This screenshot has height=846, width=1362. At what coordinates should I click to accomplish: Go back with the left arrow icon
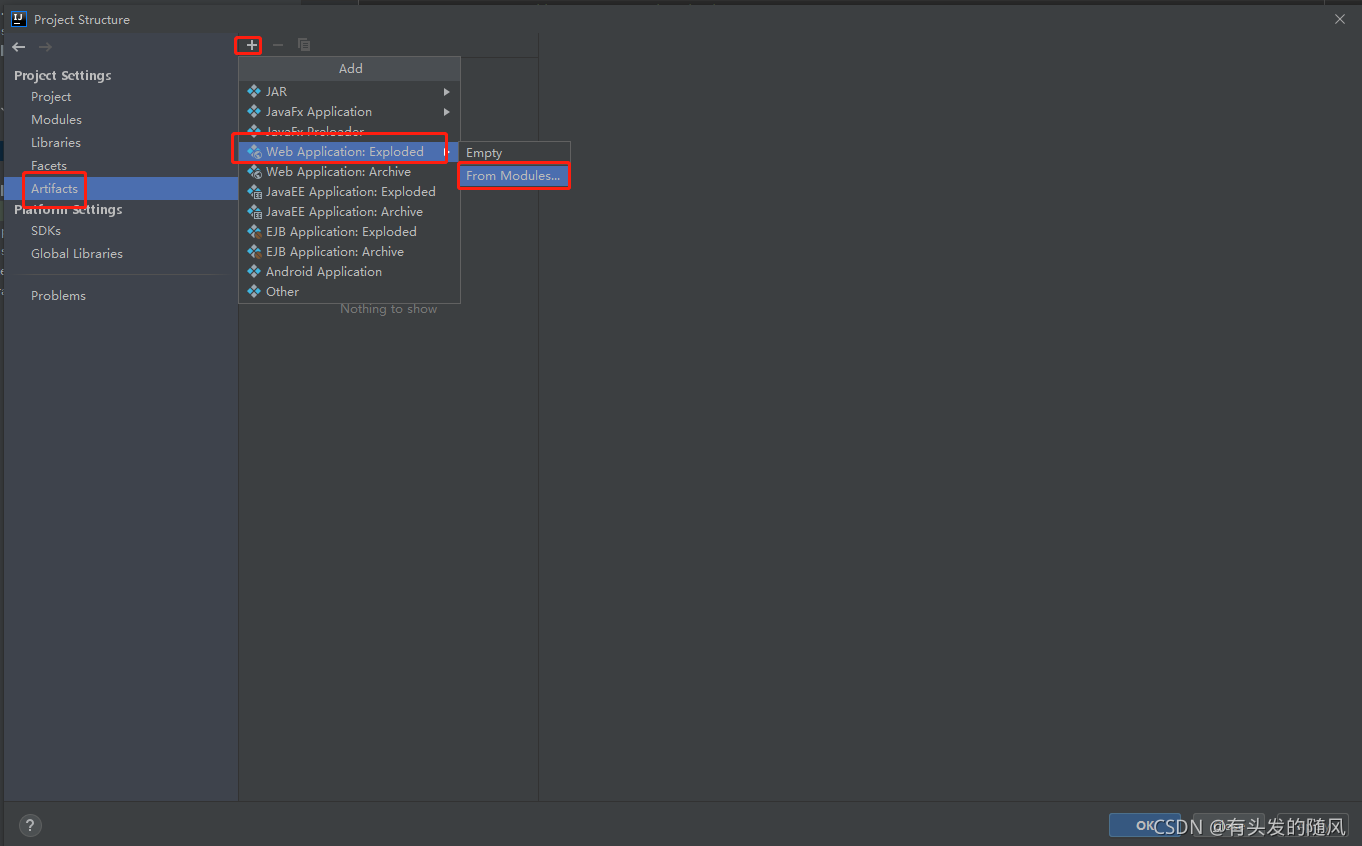19,47
